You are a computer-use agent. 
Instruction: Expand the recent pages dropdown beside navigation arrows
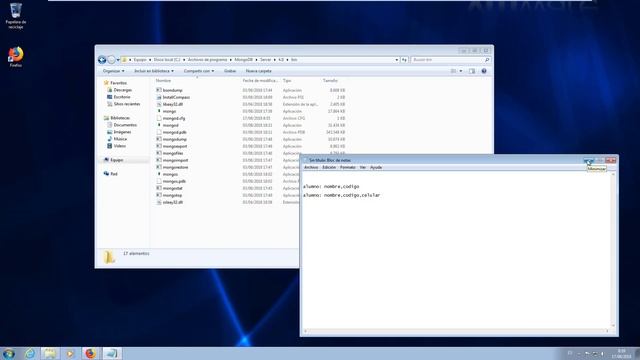(118, 60)
